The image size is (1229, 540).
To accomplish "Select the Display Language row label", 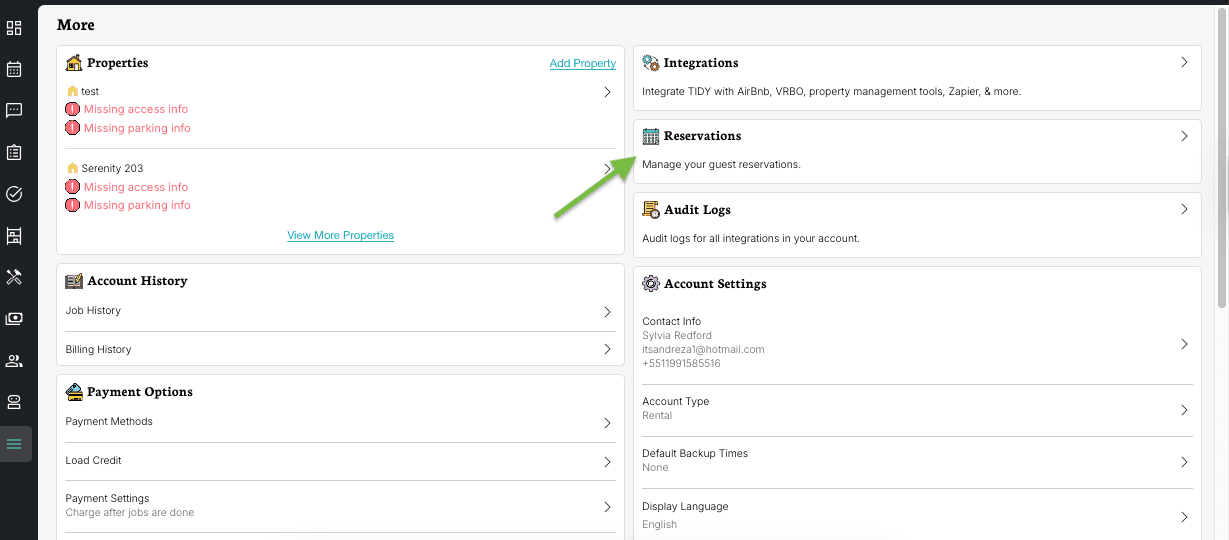I will pyautogui.click(x=685, y=506).
